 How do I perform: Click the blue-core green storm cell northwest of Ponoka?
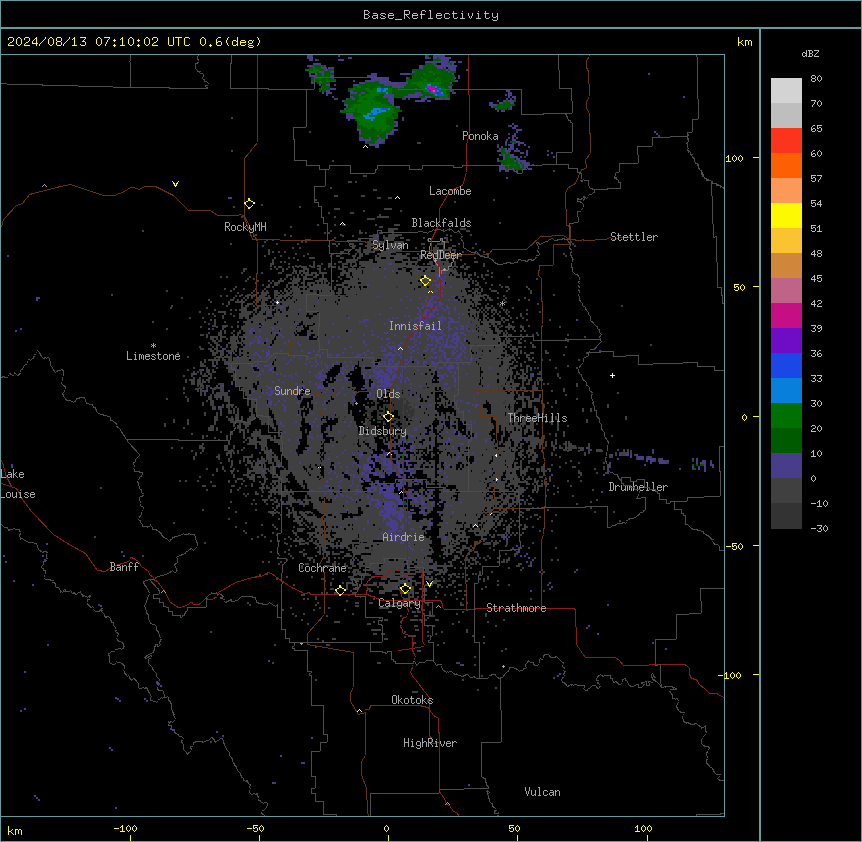[374, 113]
